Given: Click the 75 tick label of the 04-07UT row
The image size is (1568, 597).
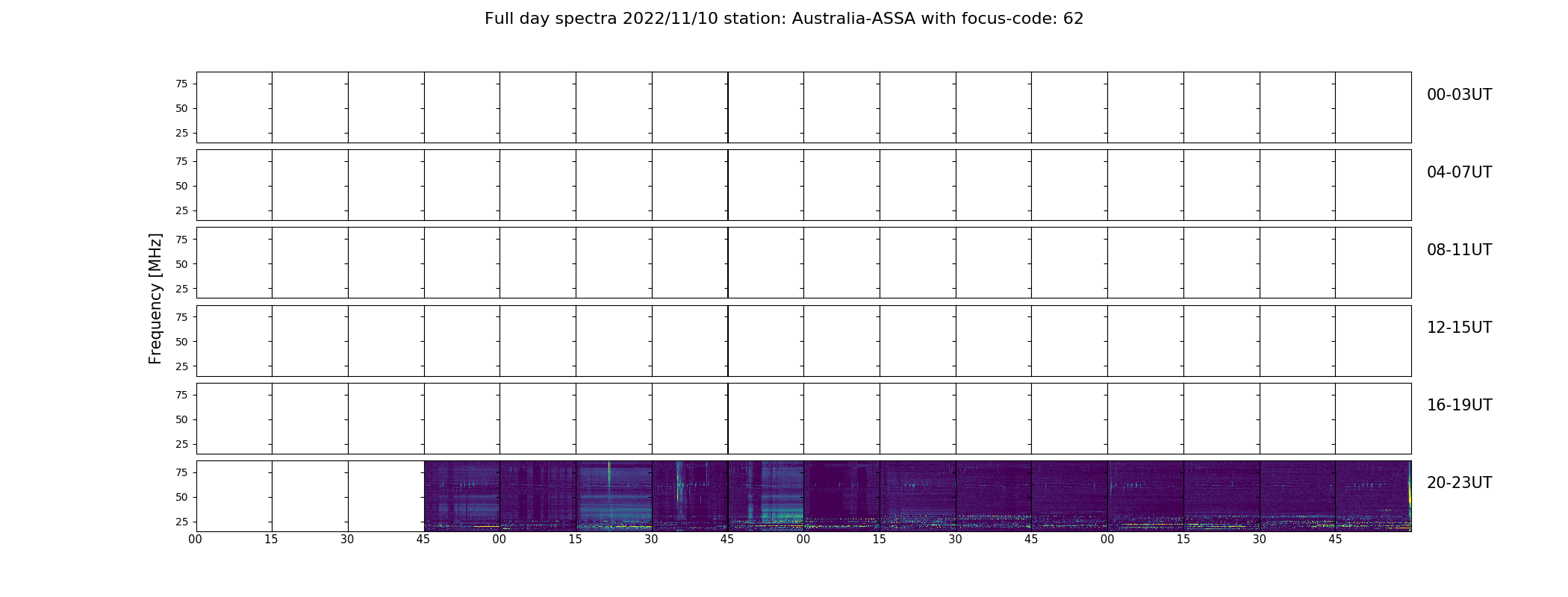Looking at the screenshot, I should tap(181, 161).
